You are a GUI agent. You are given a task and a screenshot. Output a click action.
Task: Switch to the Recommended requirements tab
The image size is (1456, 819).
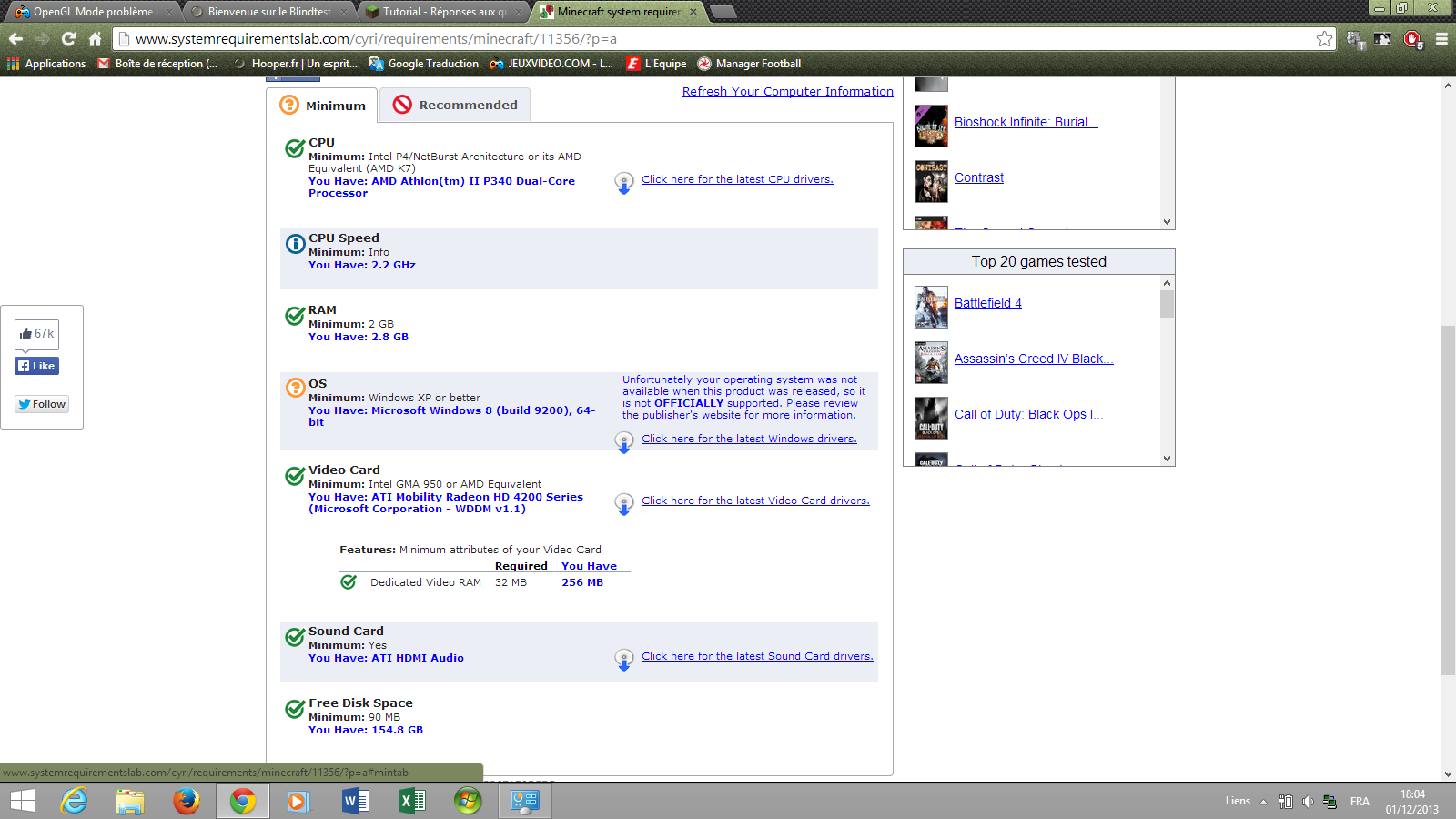(x=455, y=105)
